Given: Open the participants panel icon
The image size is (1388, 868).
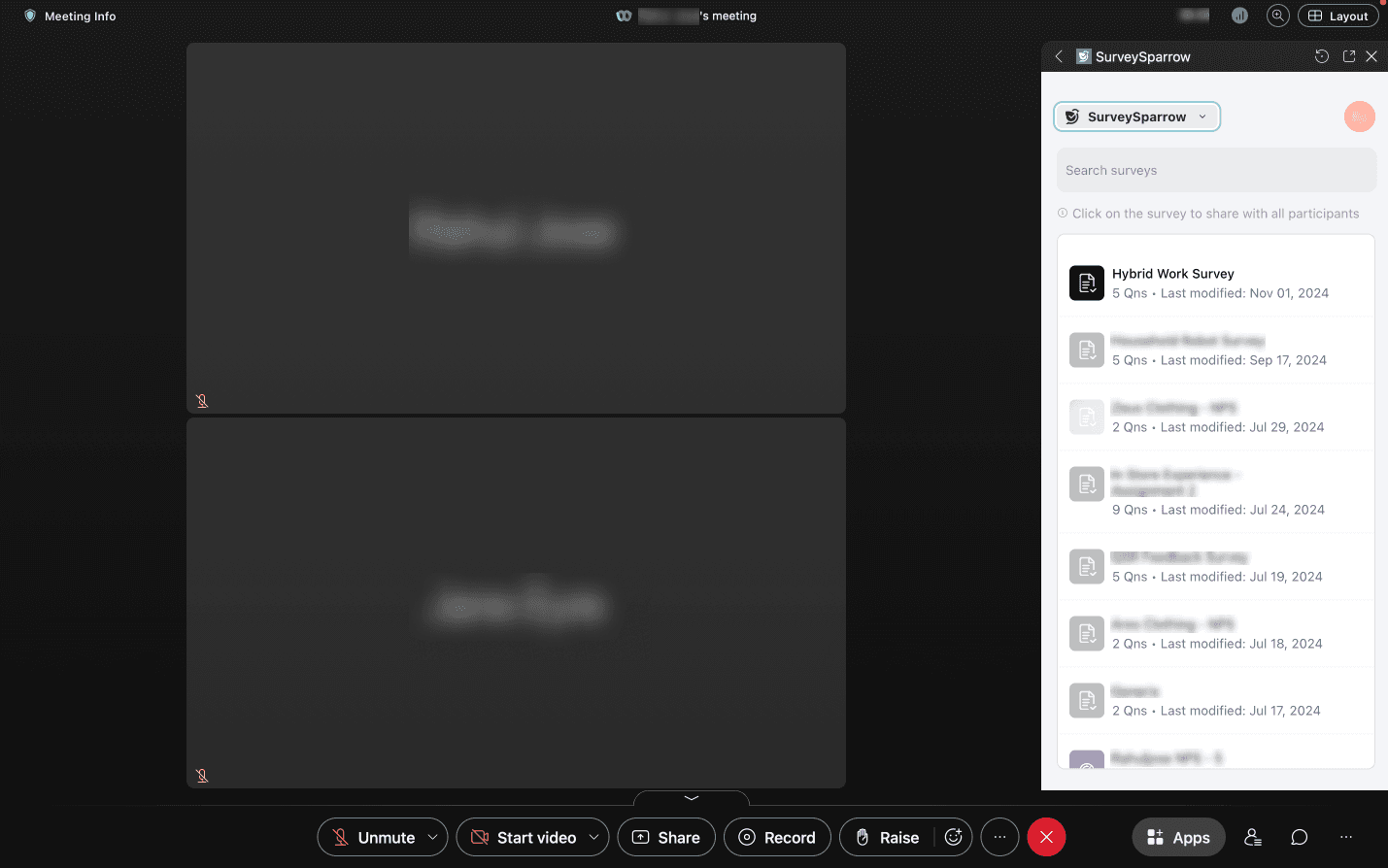Looking at the screenshot, I should coord(1253,837).
